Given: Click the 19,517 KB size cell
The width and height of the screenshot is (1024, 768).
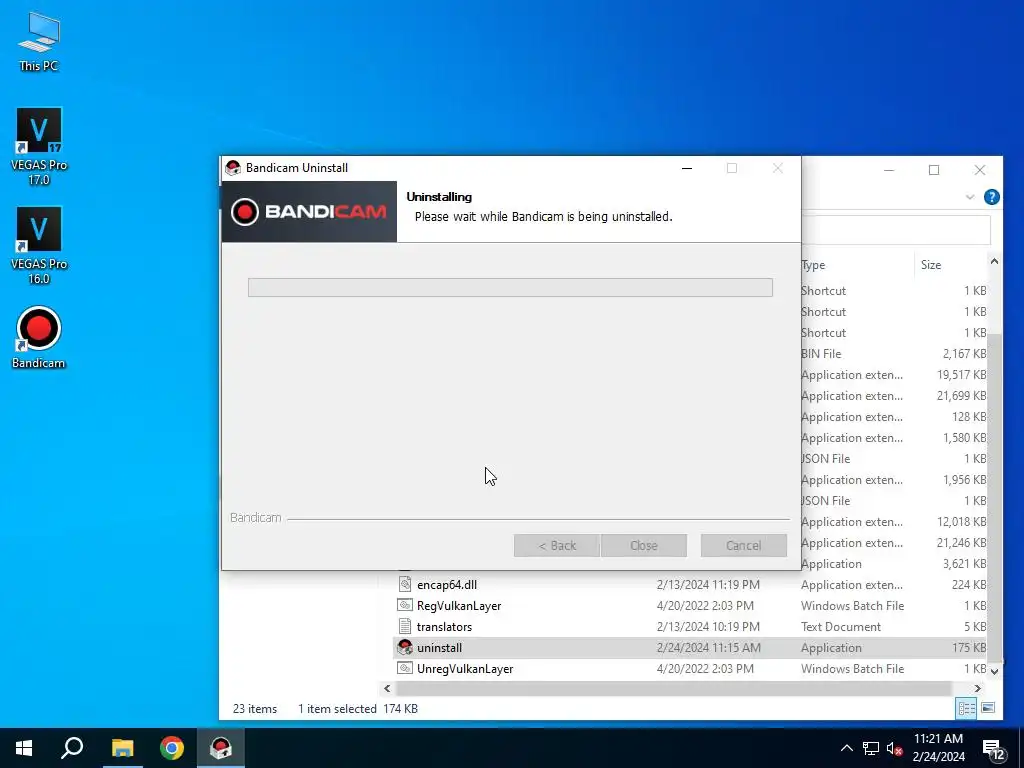Looking at the screenshot, I should tap(961, 375).
